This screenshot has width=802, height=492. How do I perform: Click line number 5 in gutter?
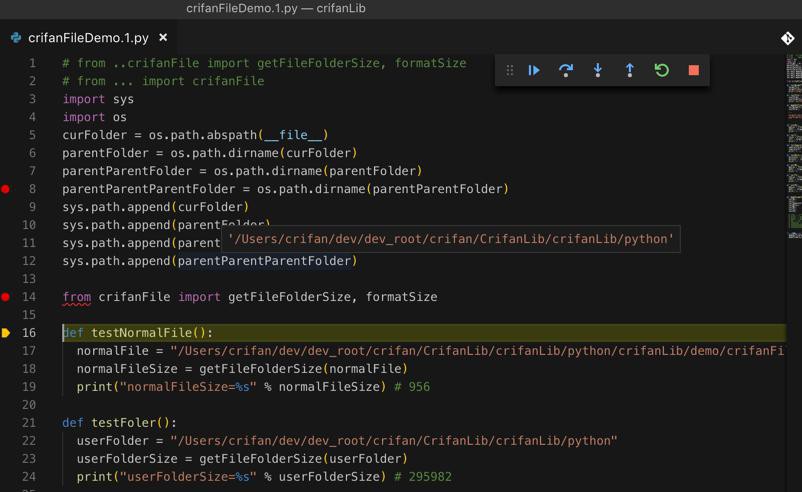click(x=32, y=135)
